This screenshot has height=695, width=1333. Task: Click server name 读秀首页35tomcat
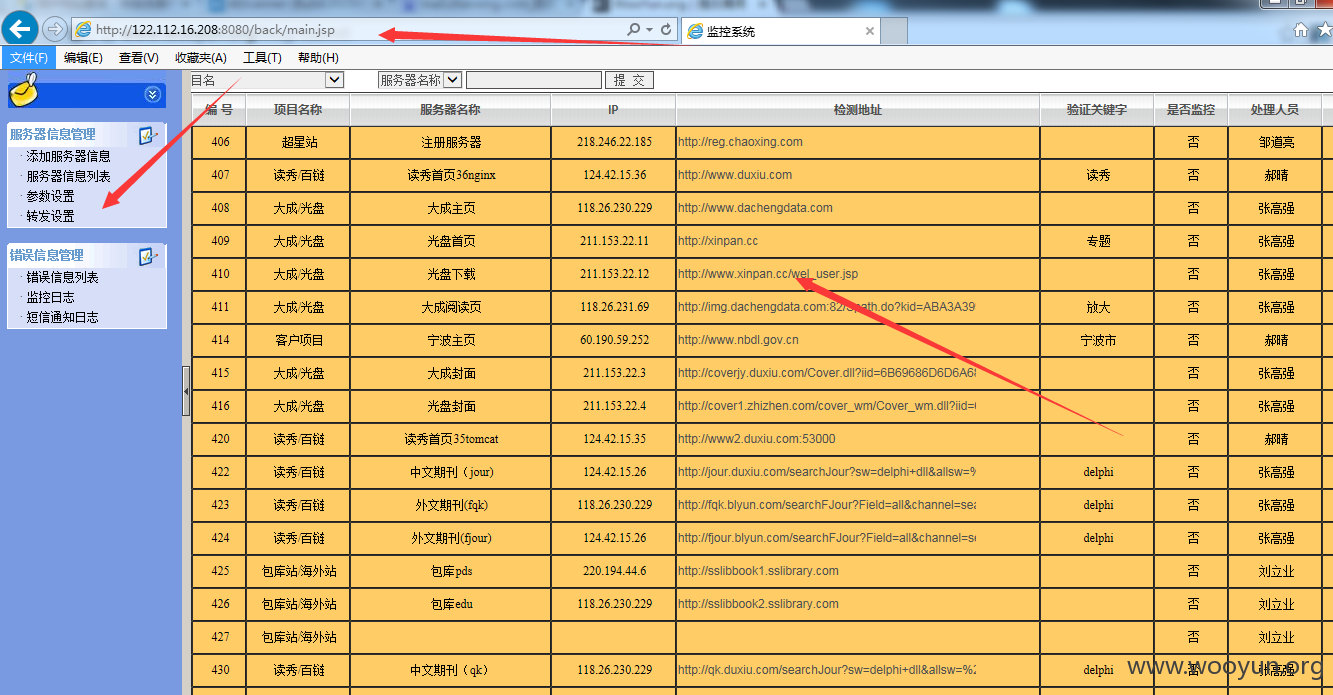(451, 439)
